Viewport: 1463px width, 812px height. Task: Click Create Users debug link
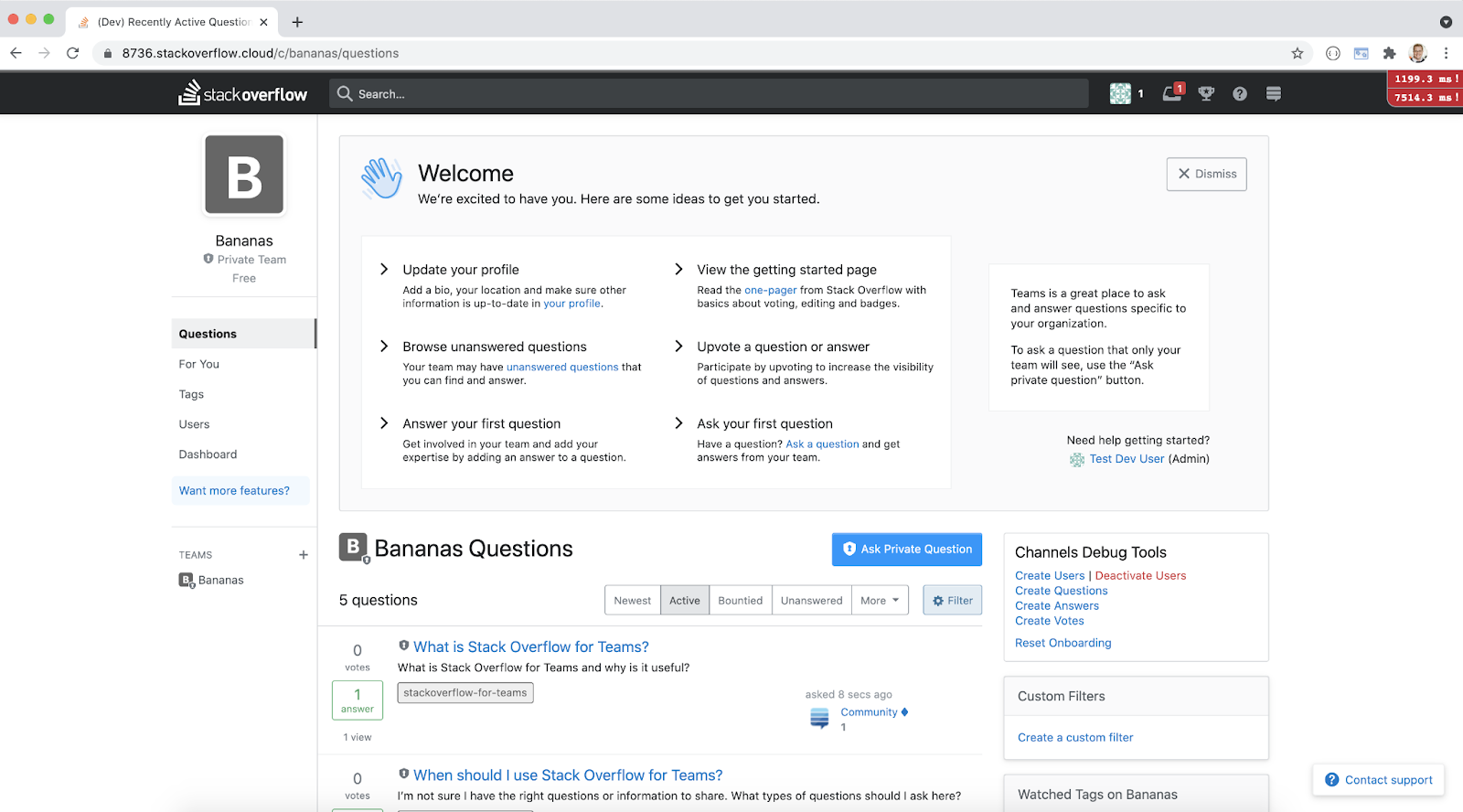coord(1050,576)
